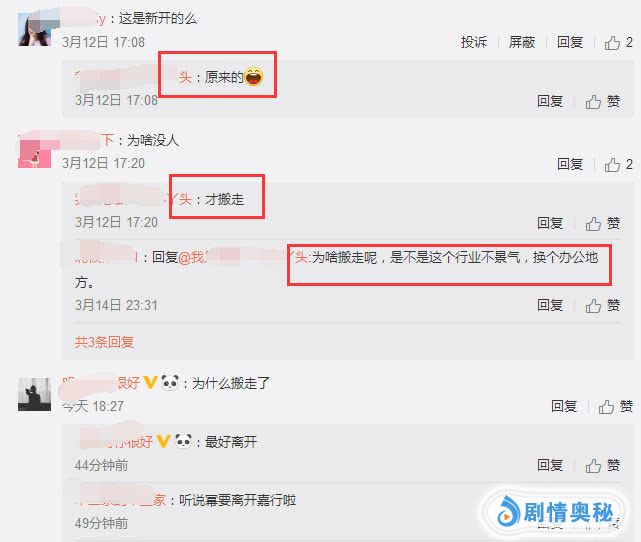
Task: Like the comment "这是新开的么" via thumbs-up
Action: tap(612, 42)
